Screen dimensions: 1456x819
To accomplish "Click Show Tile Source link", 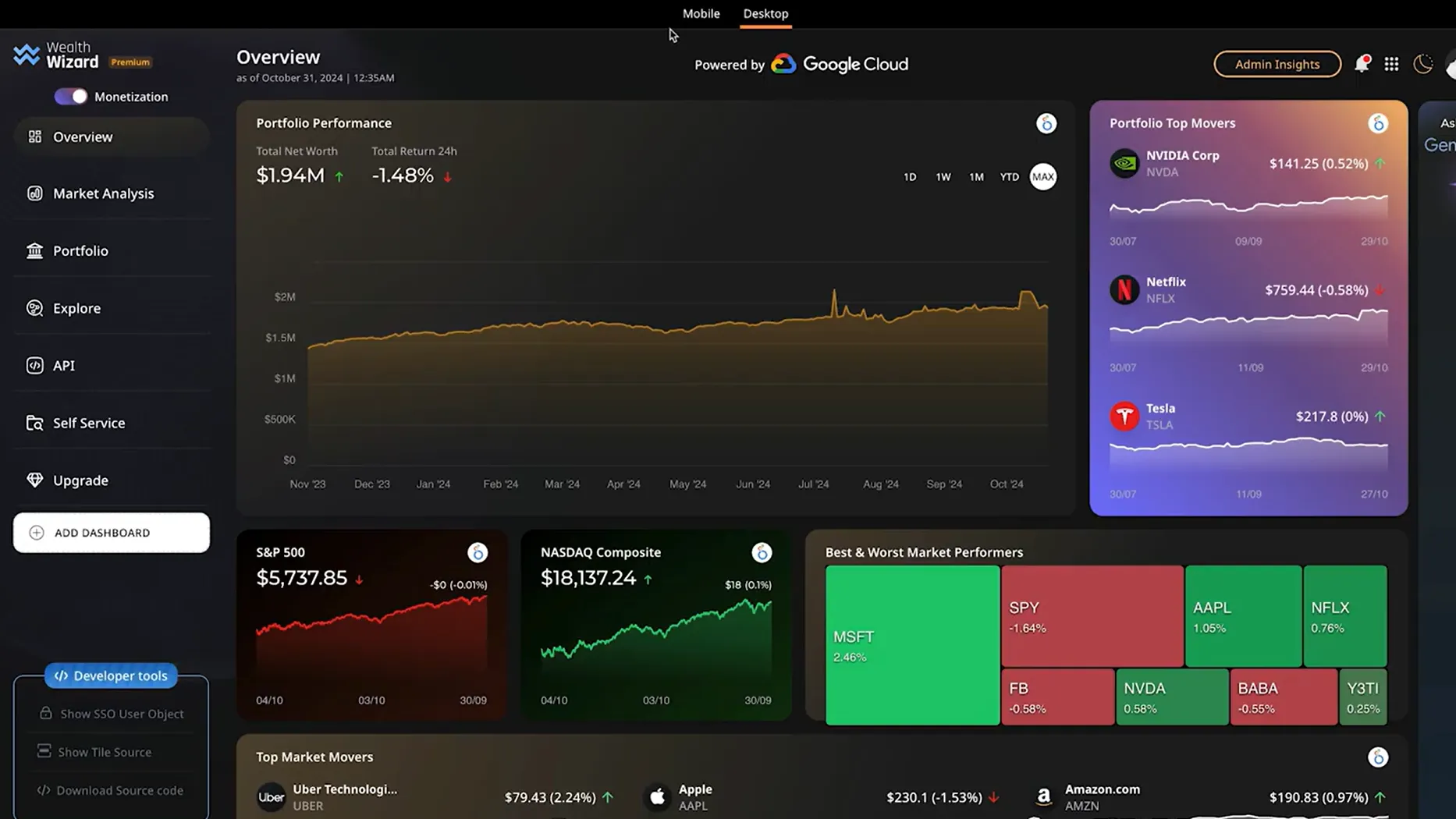I will (x=105, y=752).
